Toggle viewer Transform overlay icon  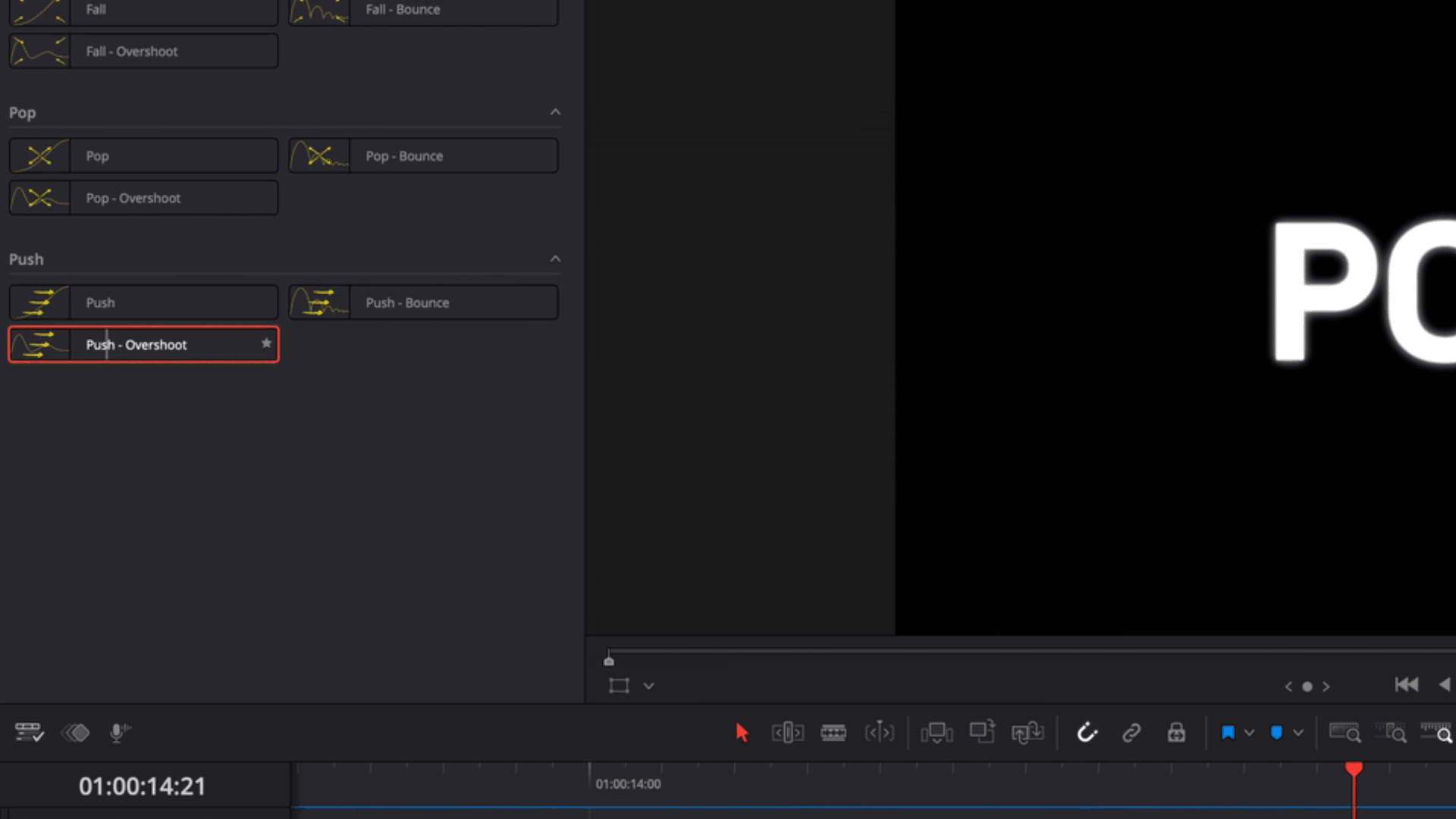point(619,686)
